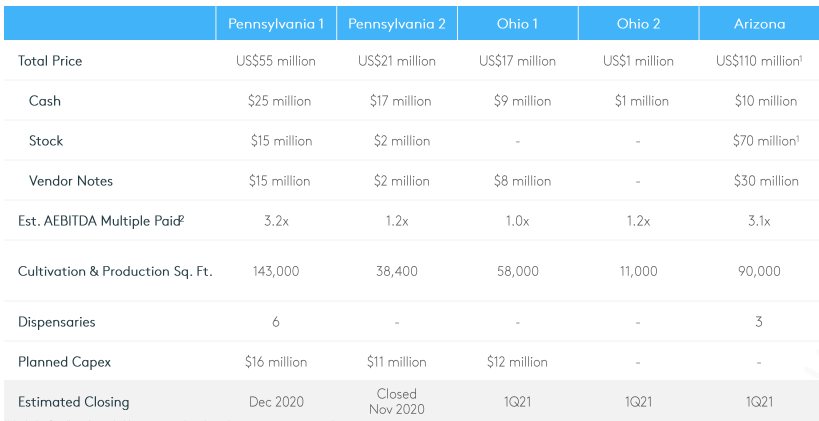Click the Estimated Closing row label
Viewport: 819px width, 421px height.
coord(73,402)
